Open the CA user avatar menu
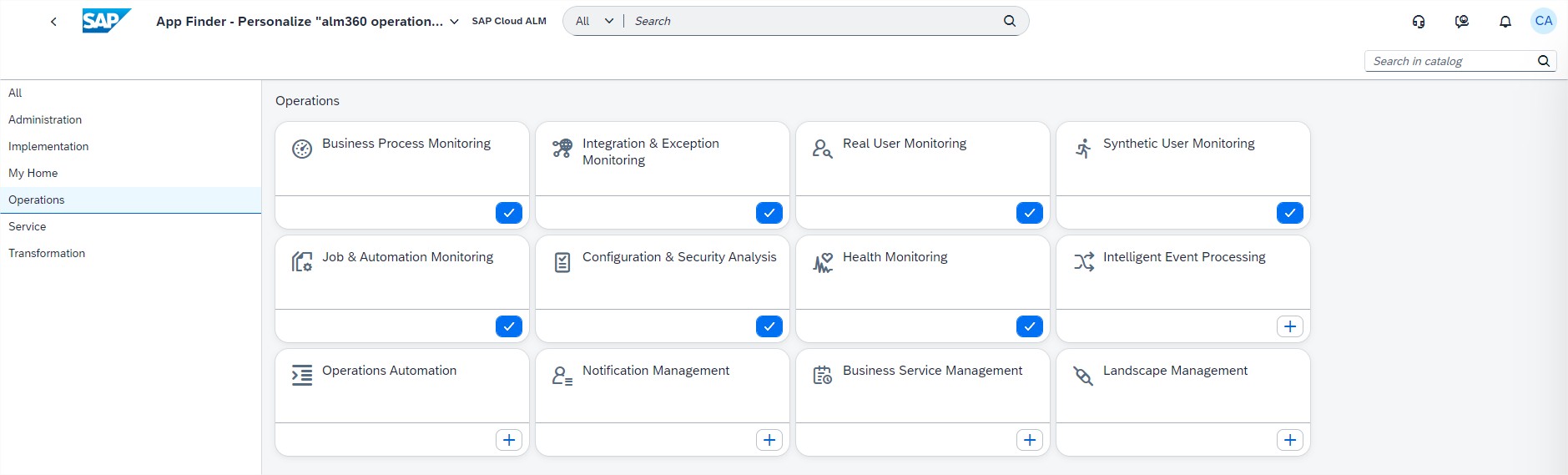The width and height of the screenshot is (1568, 475). click(x=1543, y=21)
